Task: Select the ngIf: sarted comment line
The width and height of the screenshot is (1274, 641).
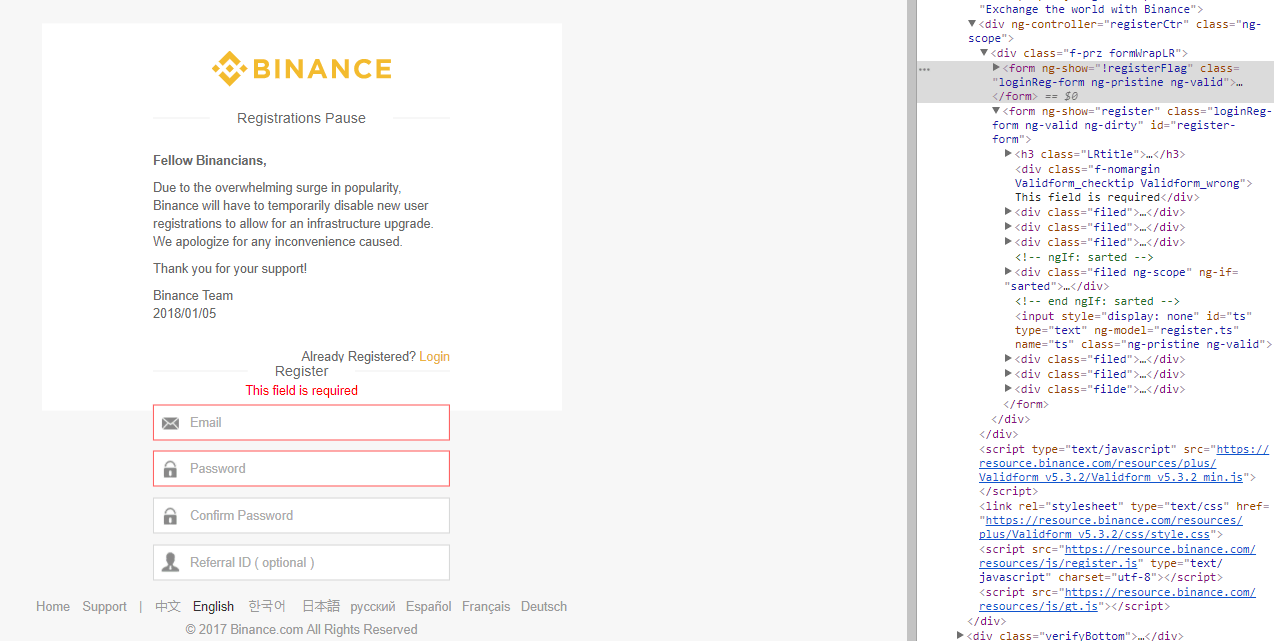Action: [1085, 257]
